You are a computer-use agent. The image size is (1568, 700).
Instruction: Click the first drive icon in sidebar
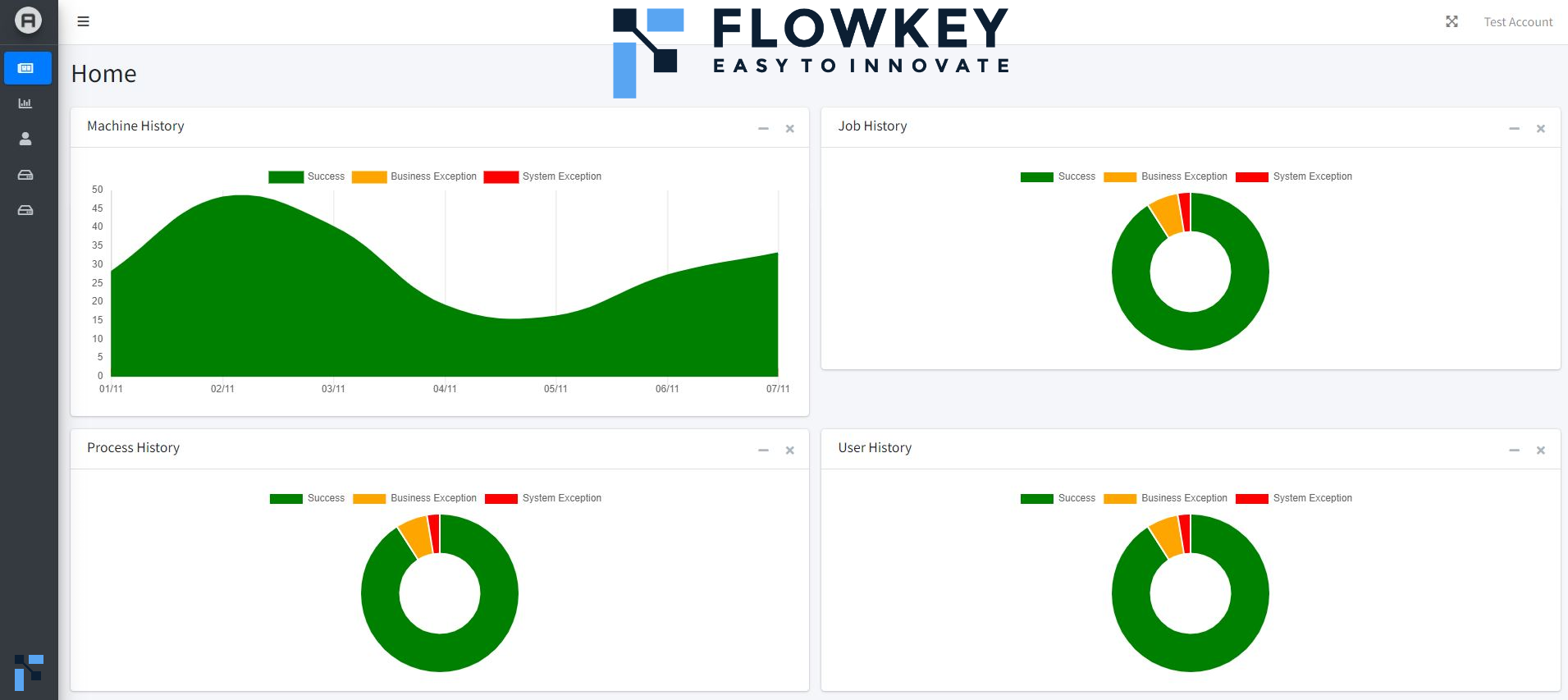[25, 175]
